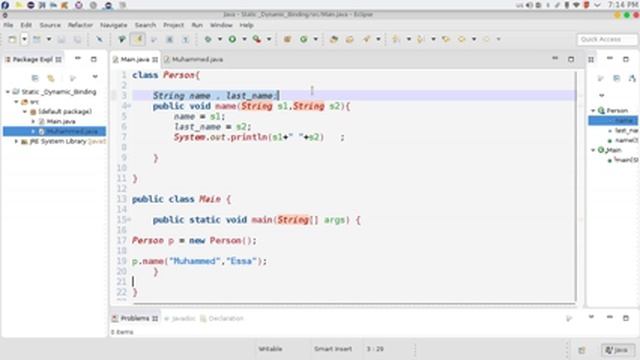This screenshot has width=640, height=360.
Task: Collapse the Static_Dynamic_Binding project node
Action: pyautogui.click(x=8, y=92)
